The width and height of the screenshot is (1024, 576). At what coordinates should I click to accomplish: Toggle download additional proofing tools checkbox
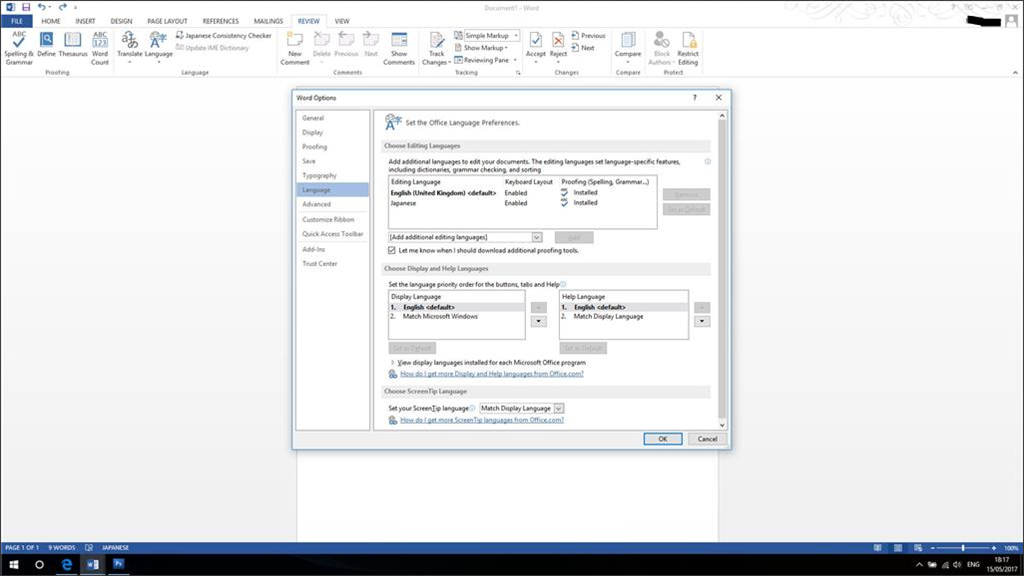pos(392,250)
